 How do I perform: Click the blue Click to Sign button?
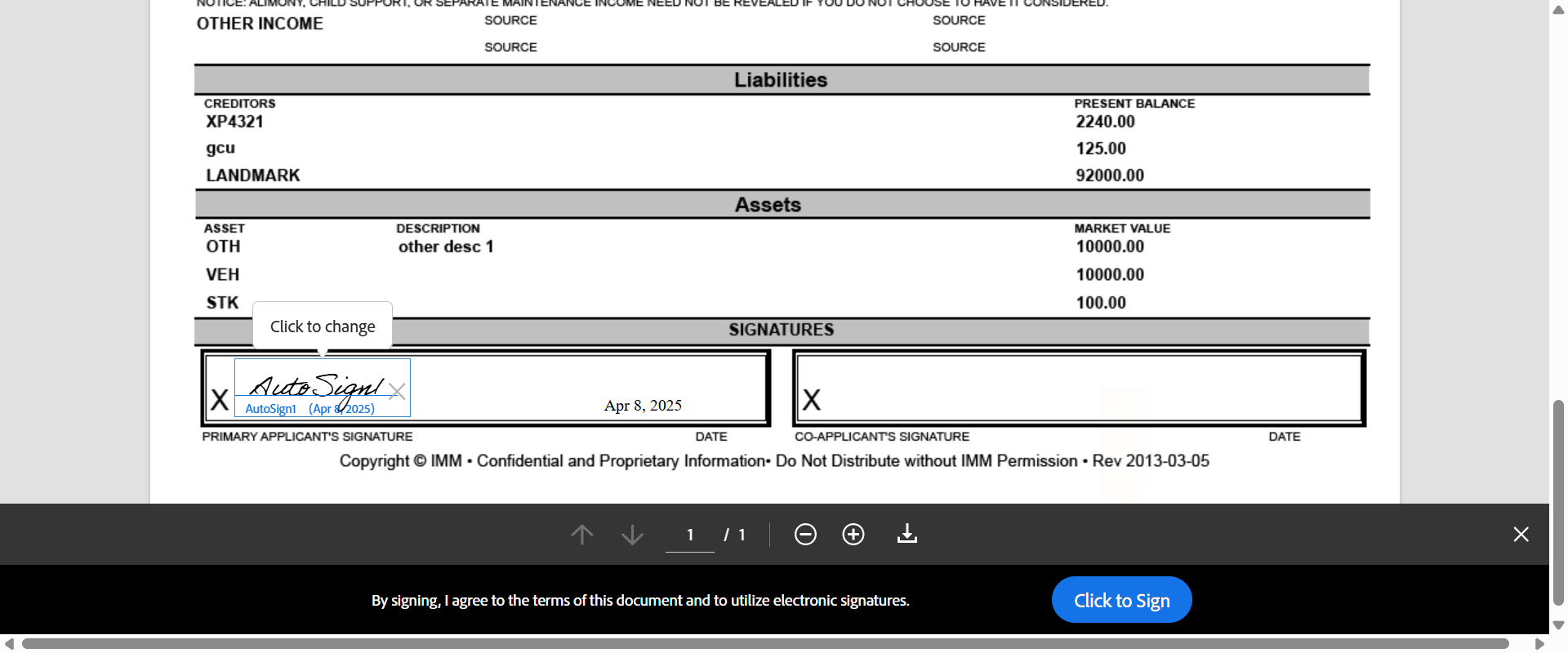1121,600
